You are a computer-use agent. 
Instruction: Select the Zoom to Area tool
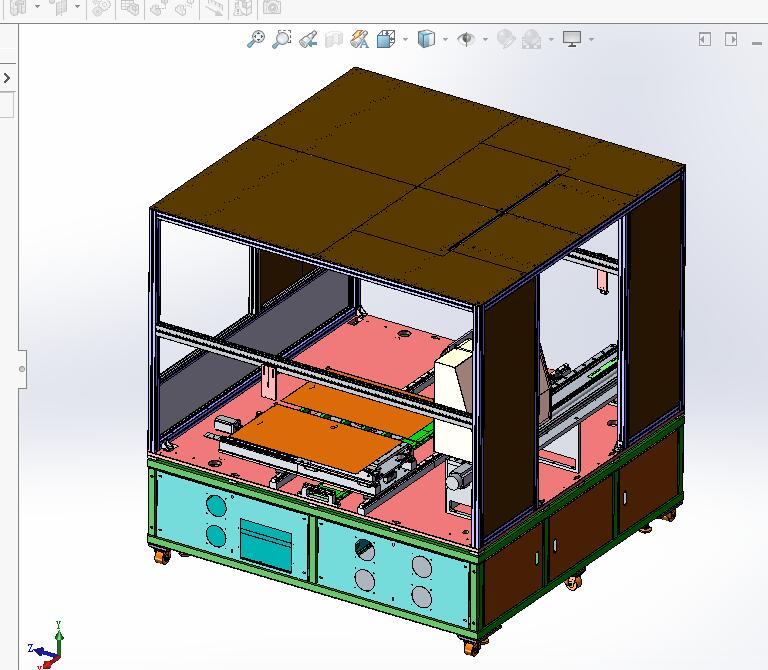tap(282, 39)
